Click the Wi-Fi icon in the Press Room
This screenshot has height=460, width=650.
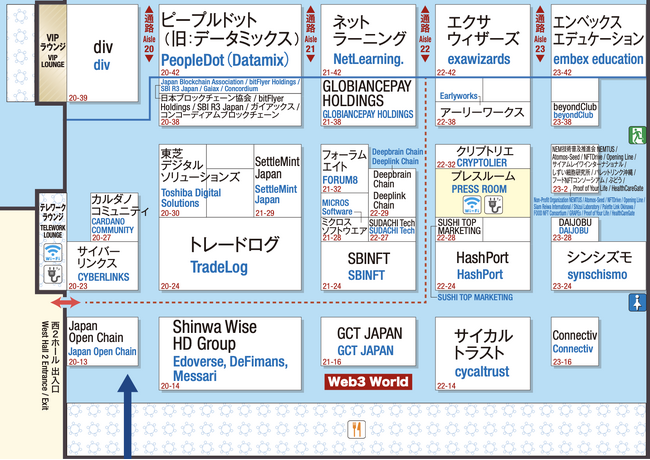pyautogui.click(x=472, y=205)
